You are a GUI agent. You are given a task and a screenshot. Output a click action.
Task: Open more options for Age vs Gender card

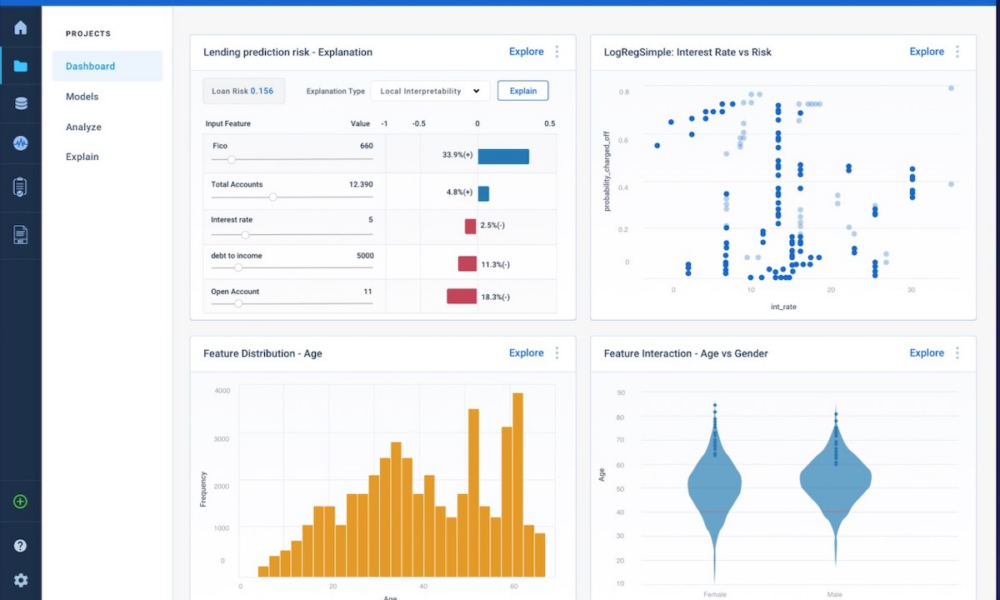point(957,353)
